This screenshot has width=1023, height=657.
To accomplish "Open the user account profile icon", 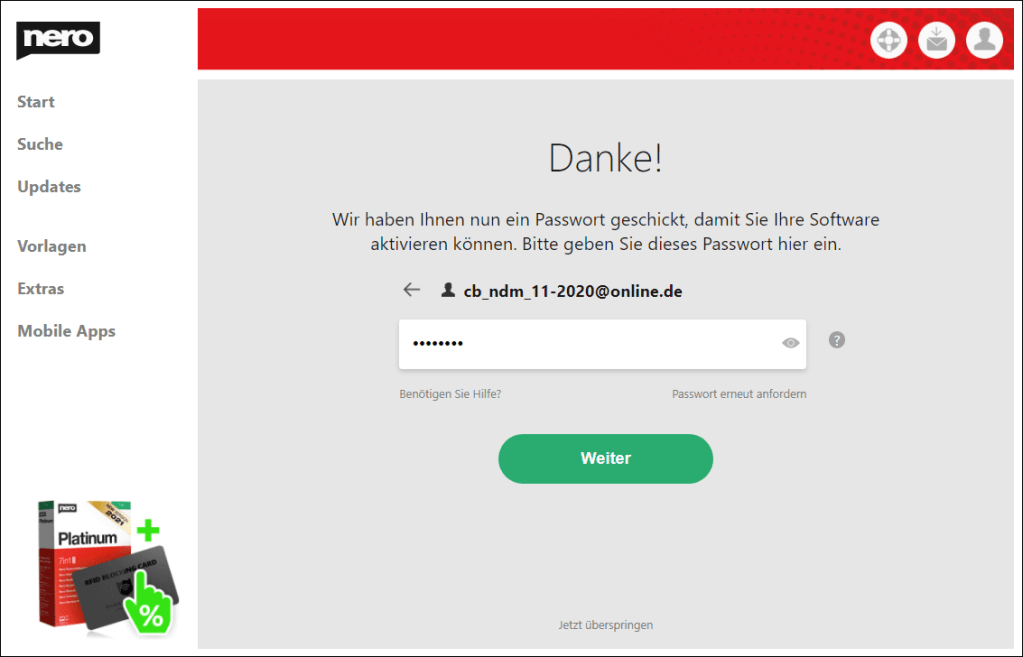I will pyautogui.click(x=985, y=40).
